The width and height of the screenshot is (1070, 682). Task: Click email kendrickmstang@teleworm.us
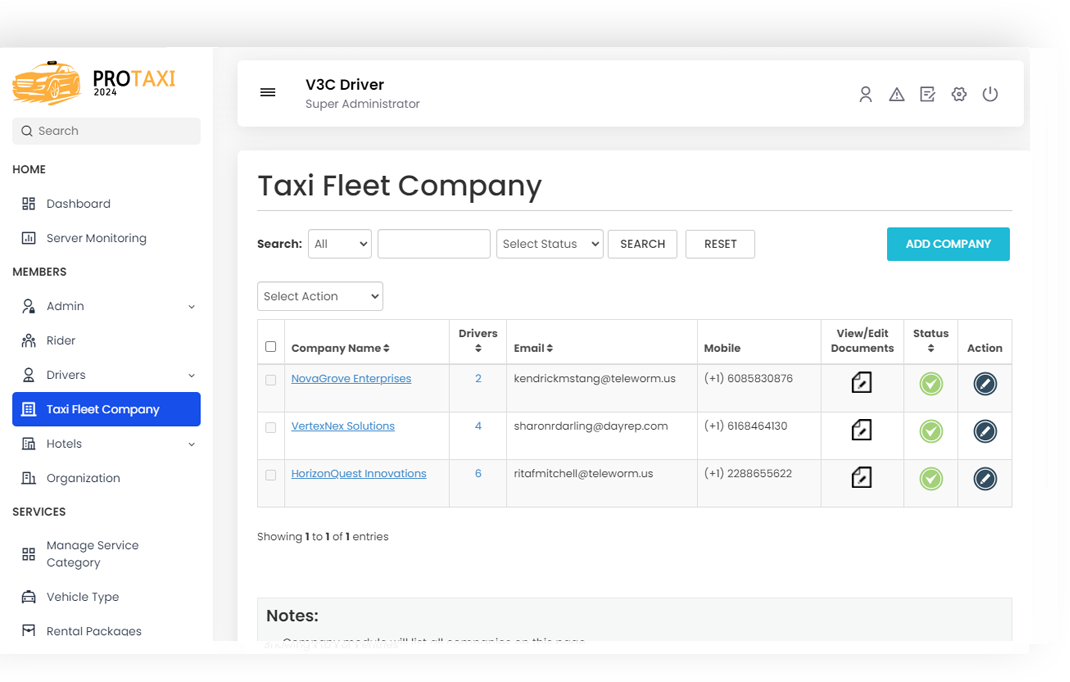point(594,378)
